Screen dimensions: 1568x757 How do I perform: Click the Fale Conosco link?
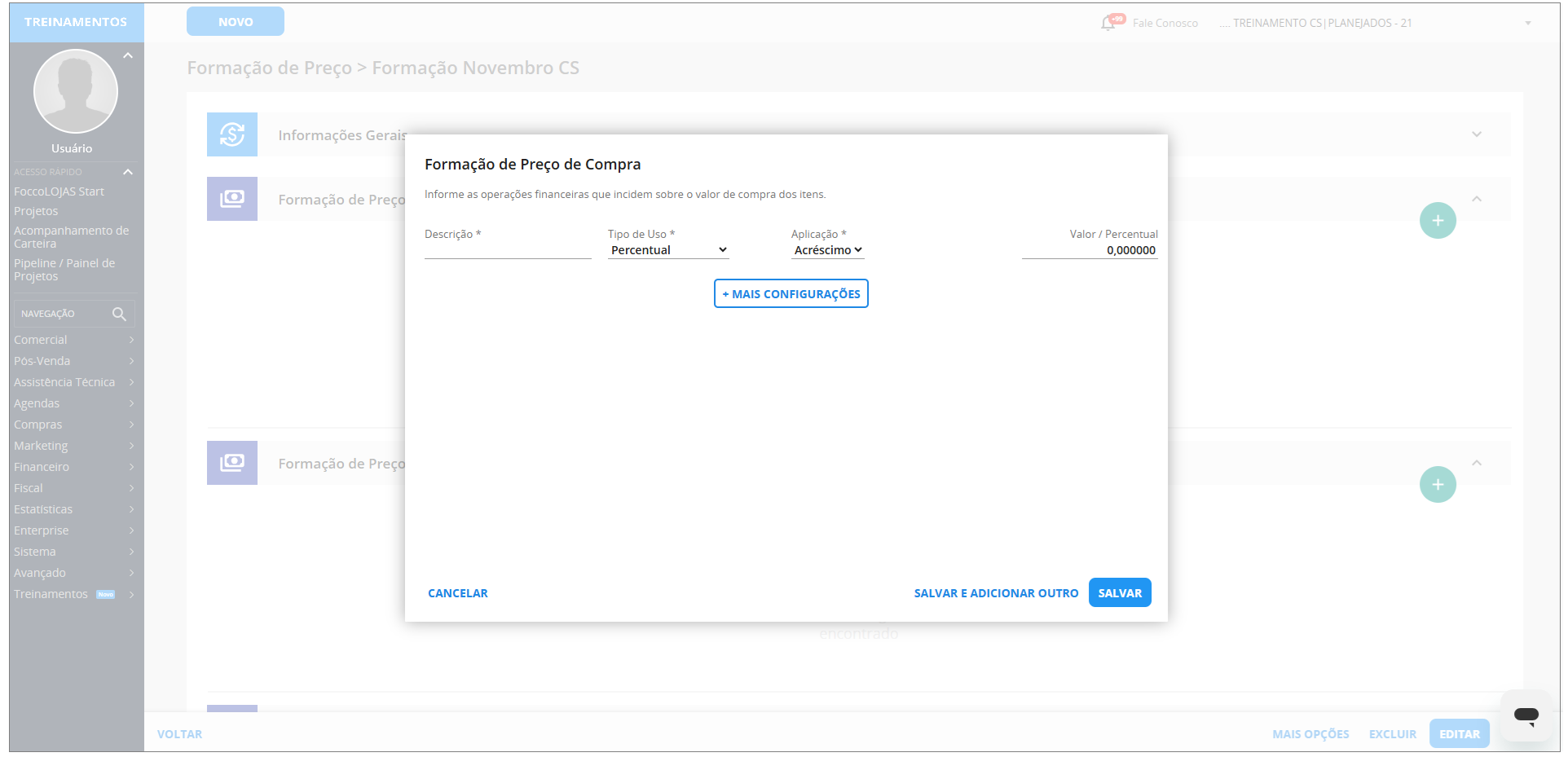1165,23
